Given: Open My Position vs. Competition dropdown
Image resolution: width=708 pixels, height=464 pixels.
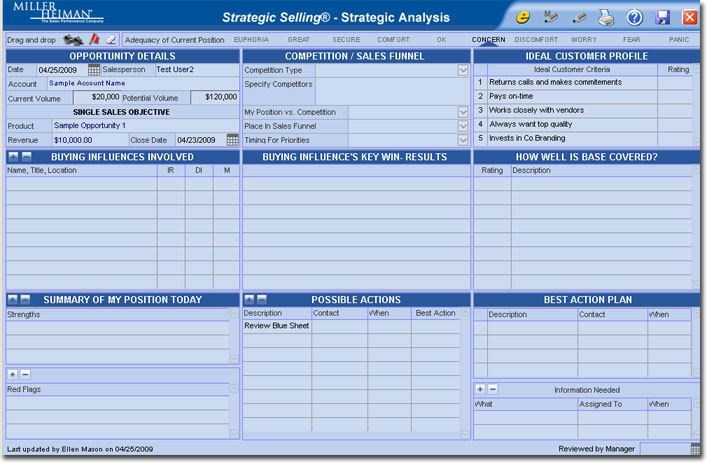Looking at the screenshot, I should pos(463,112).
